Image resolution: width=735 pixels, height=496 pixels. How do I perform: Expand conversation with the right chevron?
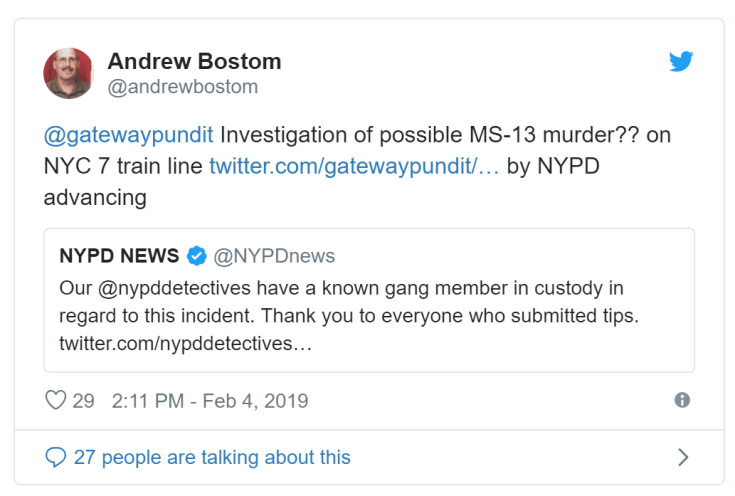coord(683,458)
